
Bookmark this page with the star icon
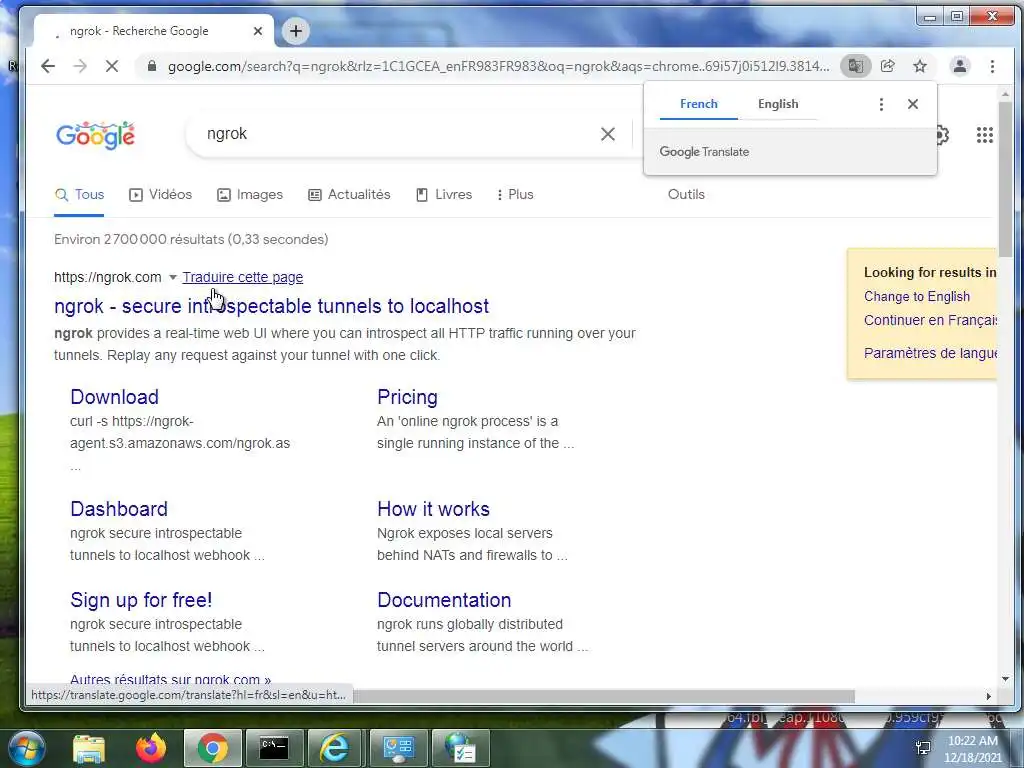pos(920,66)
